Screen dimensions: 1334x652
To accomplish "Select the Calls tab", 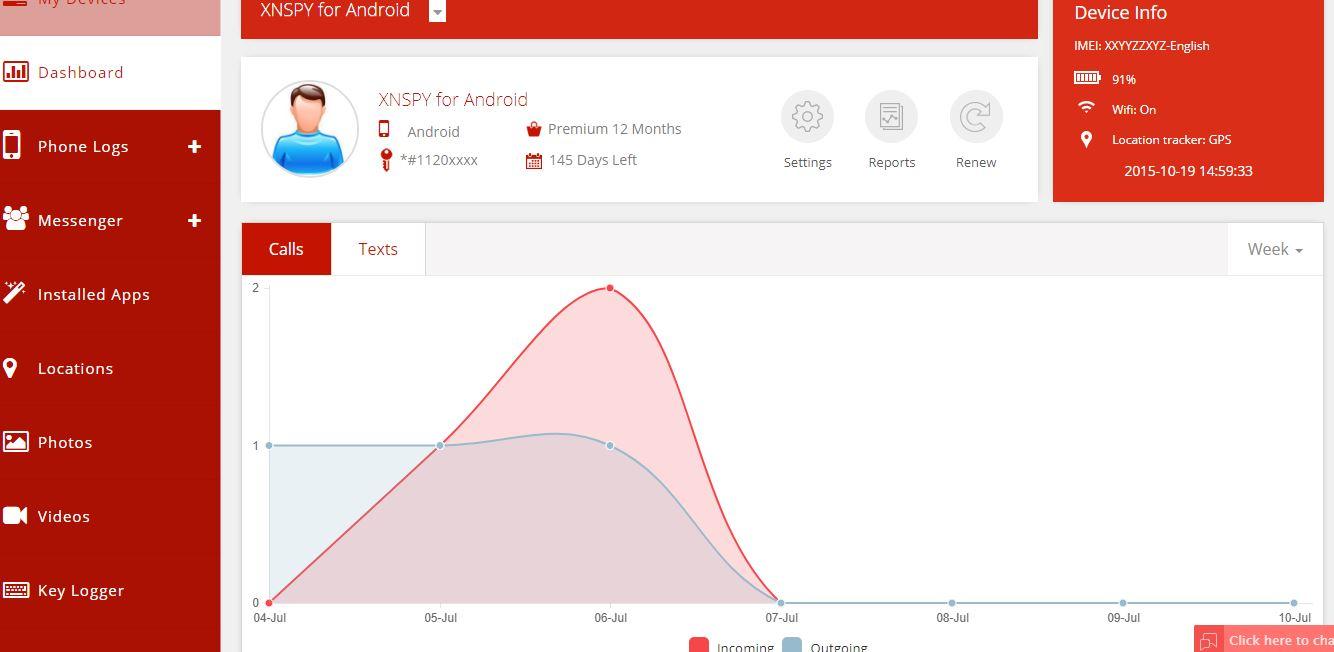I will [286, 249].
